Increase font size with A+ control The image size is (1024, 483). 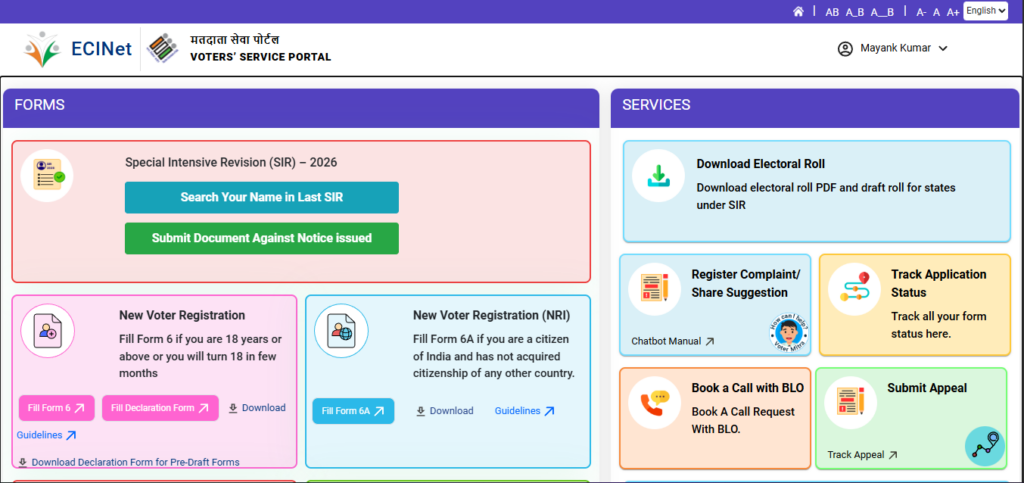(x=953, y=12)
